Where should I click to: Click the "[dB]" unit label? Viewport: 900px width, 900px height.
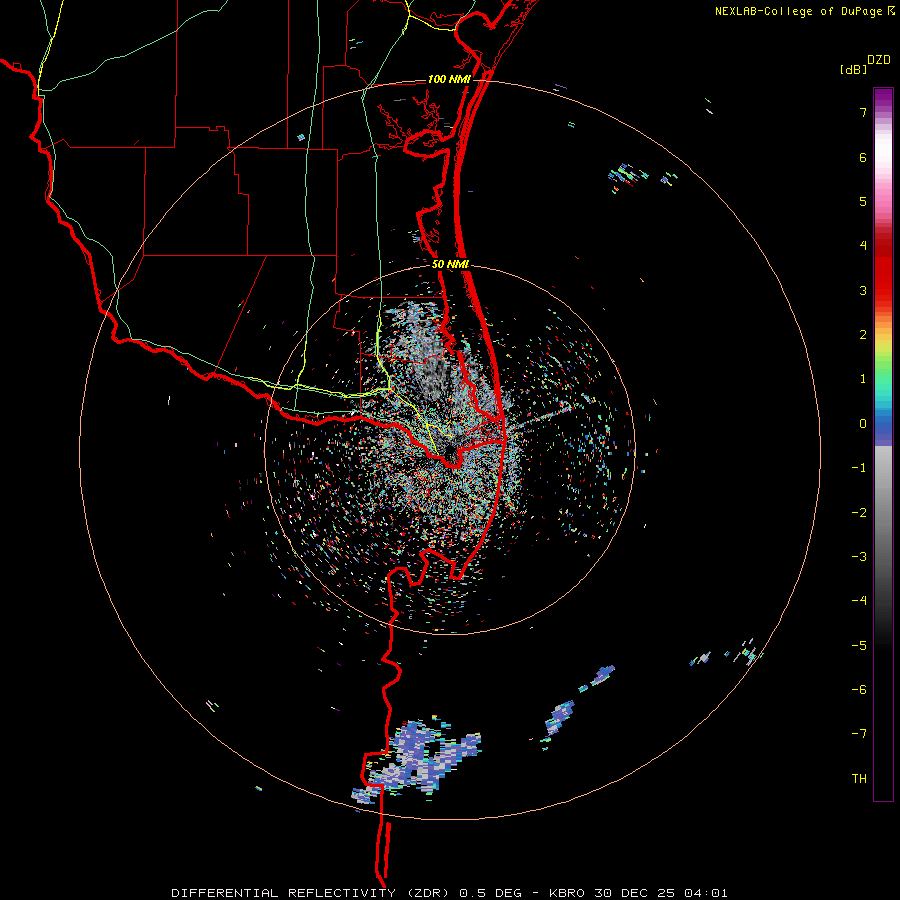click(x=854, y=69)
